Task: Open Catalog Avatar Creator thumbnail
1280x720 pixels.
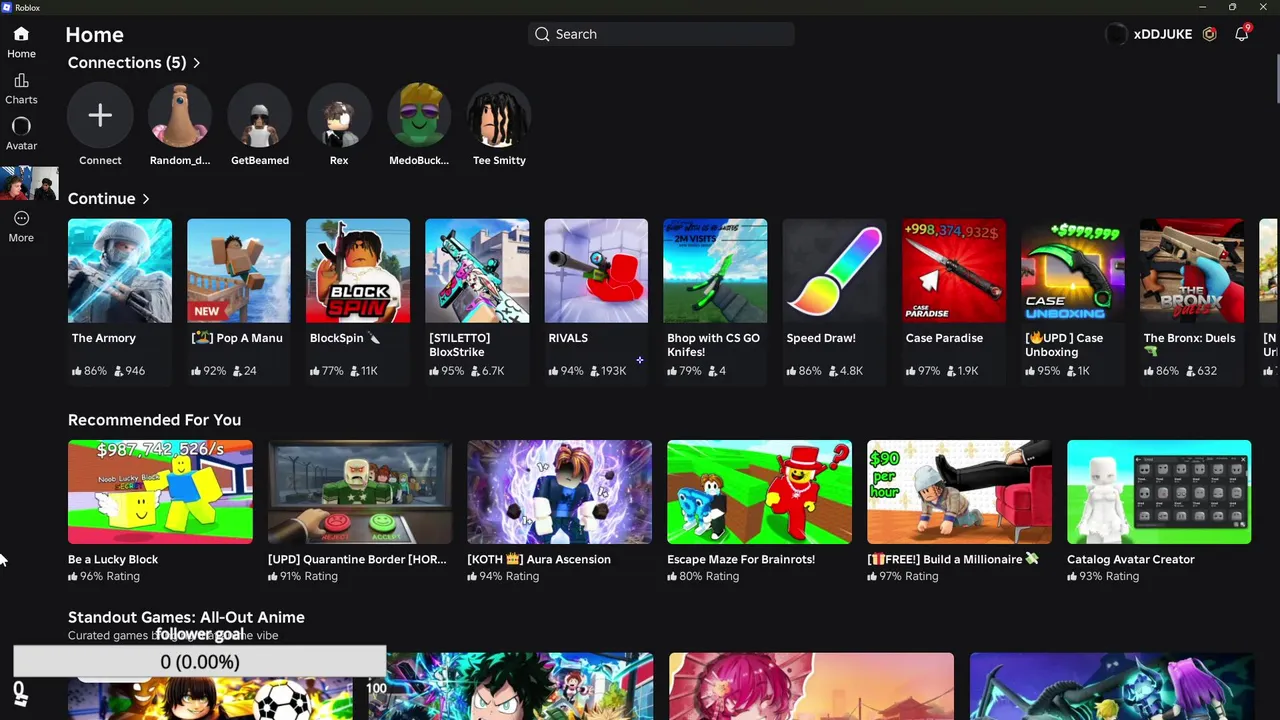Action: pyautogui.click(x=1159, y=492)
